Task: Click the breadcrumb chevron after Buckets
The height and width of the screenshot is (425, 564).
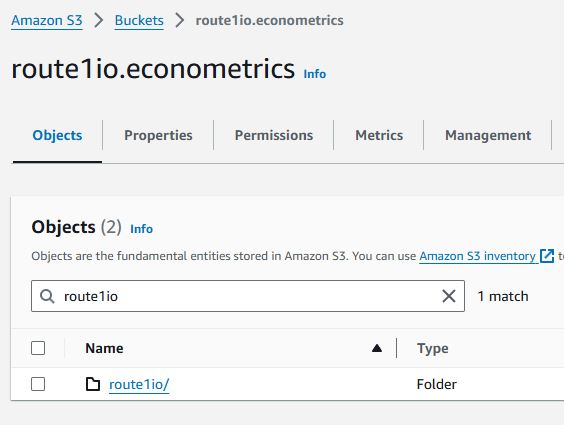Action: [179, 20]
